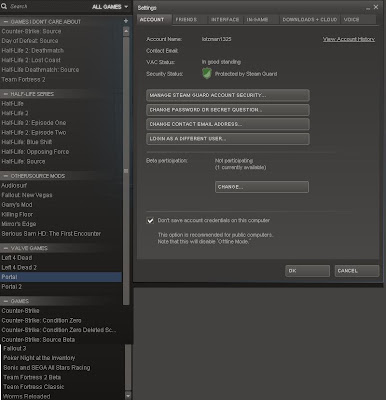Switch to the Interface tab
This screenshot has height=400, width=386.
click(225, 20)
